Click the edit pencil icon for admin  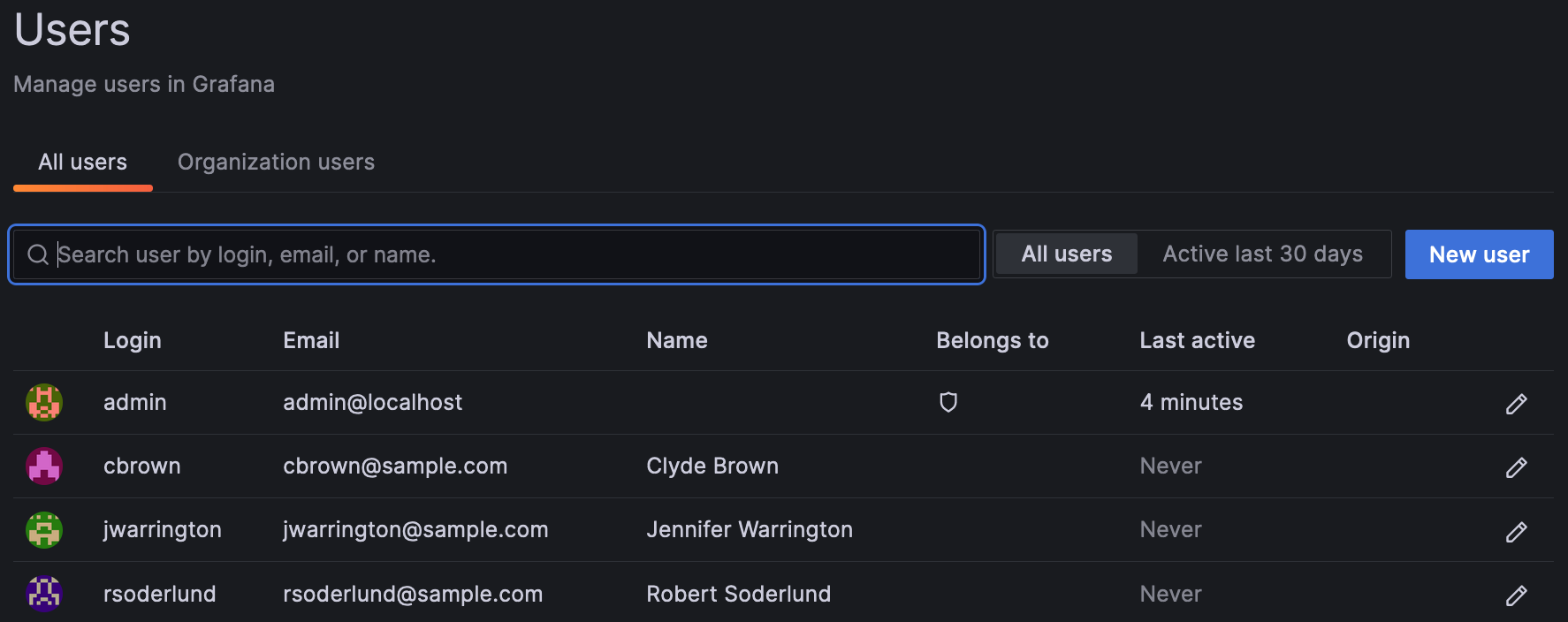coord(1516,404)
